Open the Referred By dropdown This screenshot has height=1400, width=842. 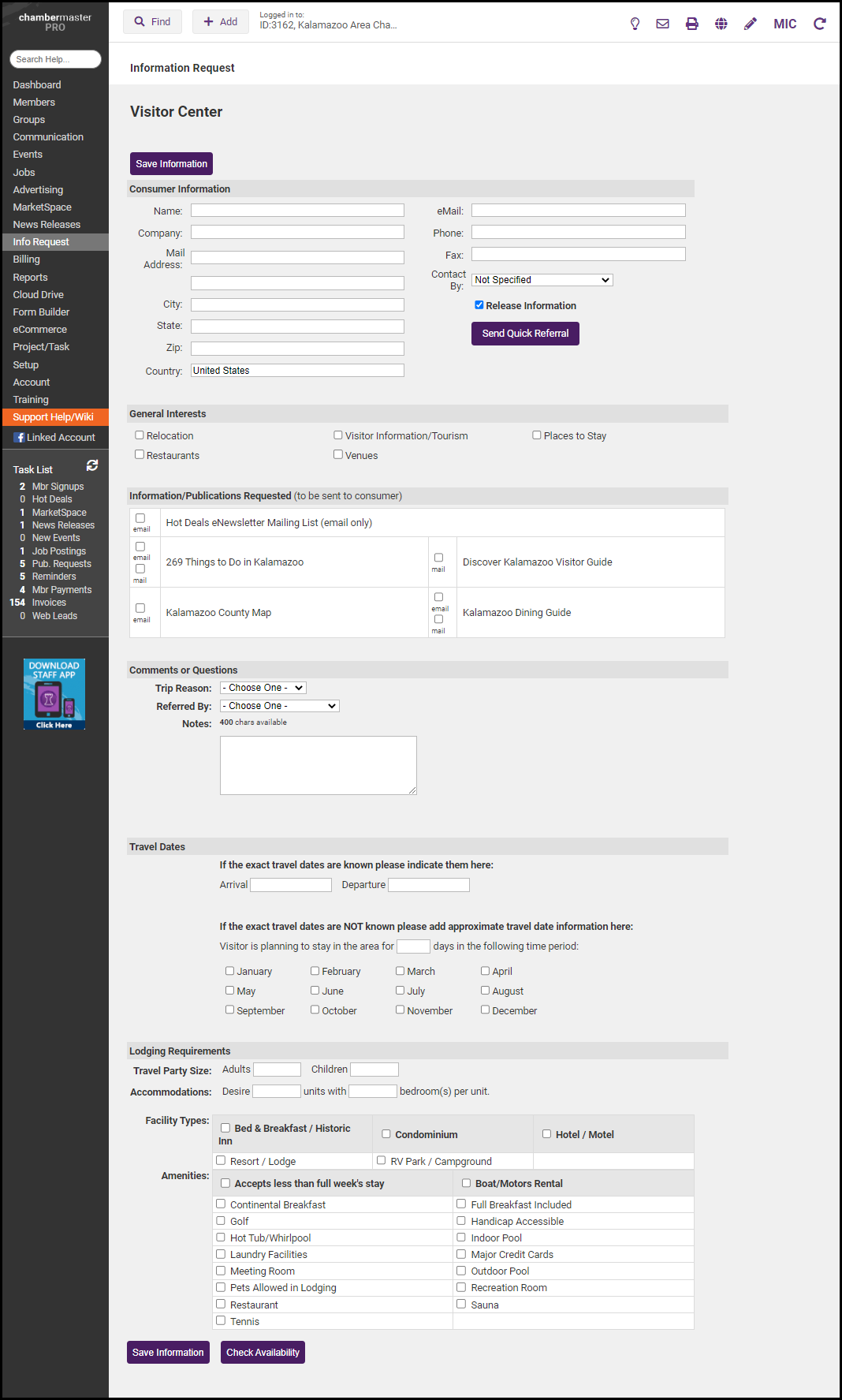tap(279, 706)
